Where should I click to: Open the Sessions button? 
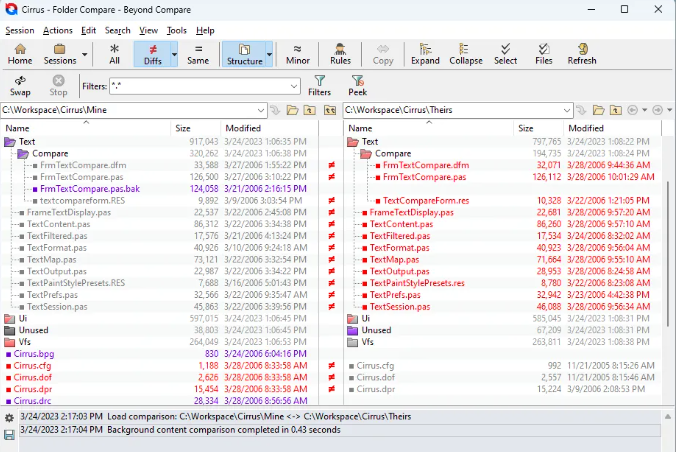(60, 54)
